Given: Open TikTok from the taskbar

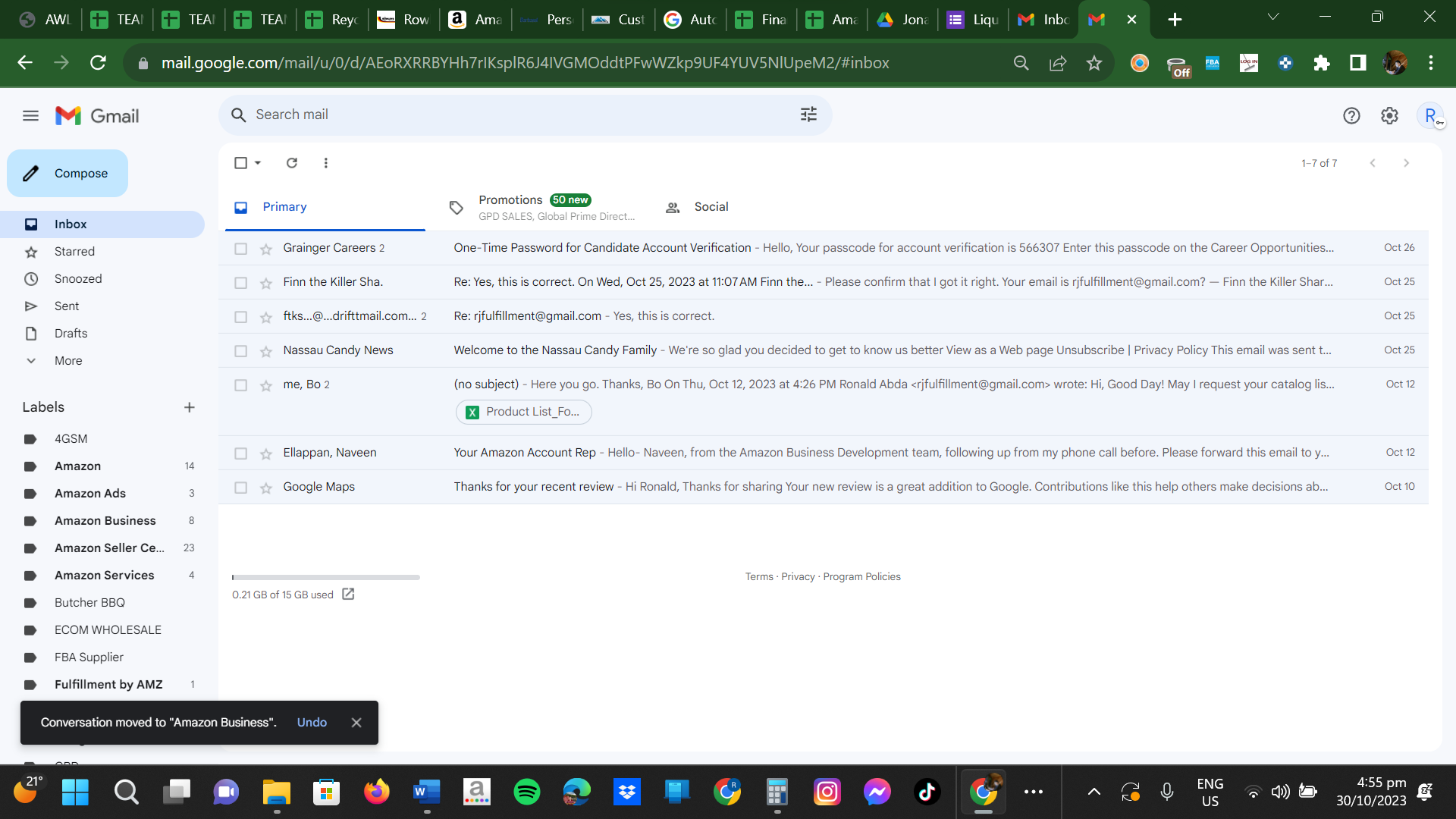Looking at the screenshot, I should [x=927, y=792].
